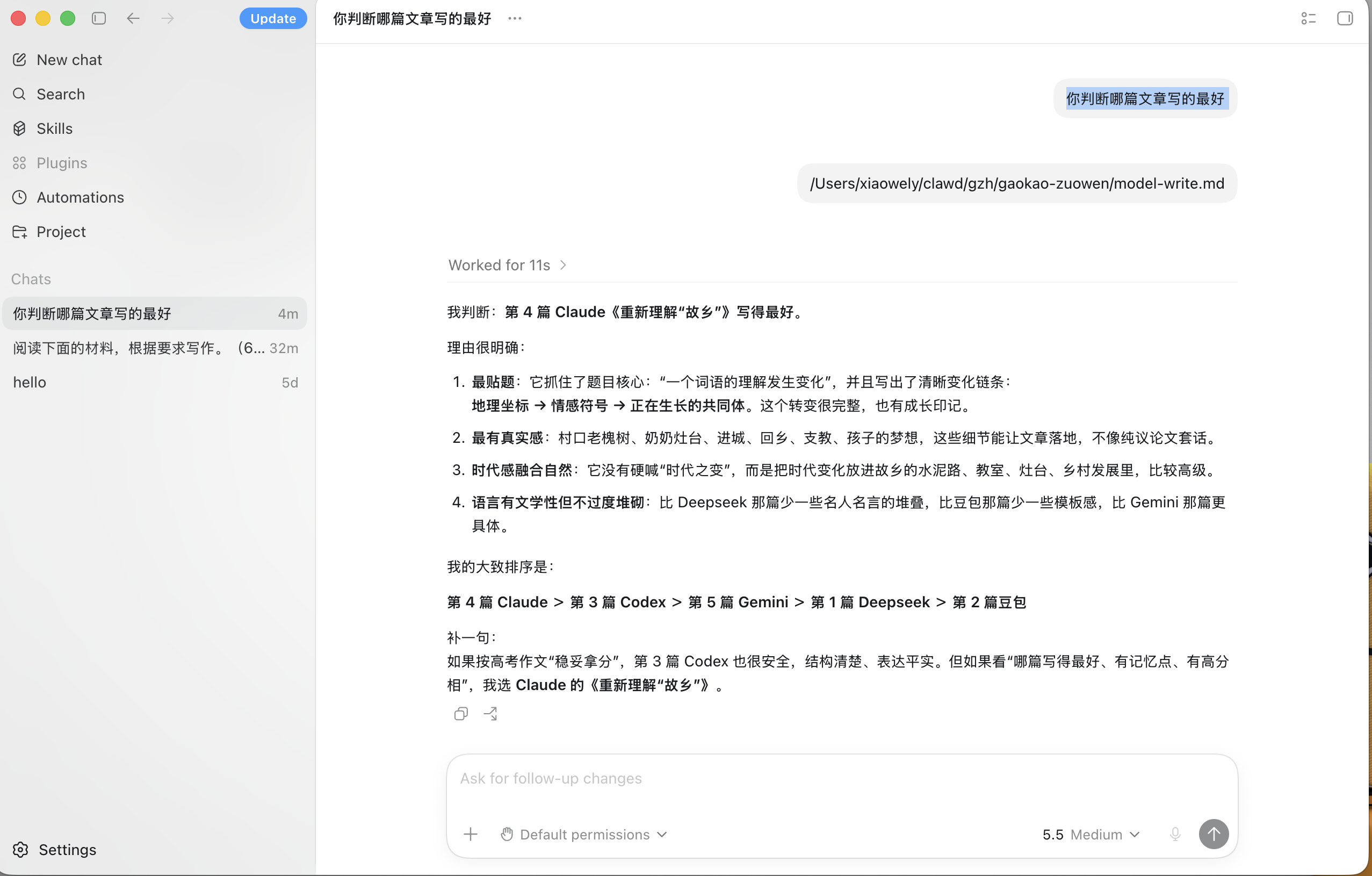Click the Settings gear icon
The image size is (1372, 876).
20,849
